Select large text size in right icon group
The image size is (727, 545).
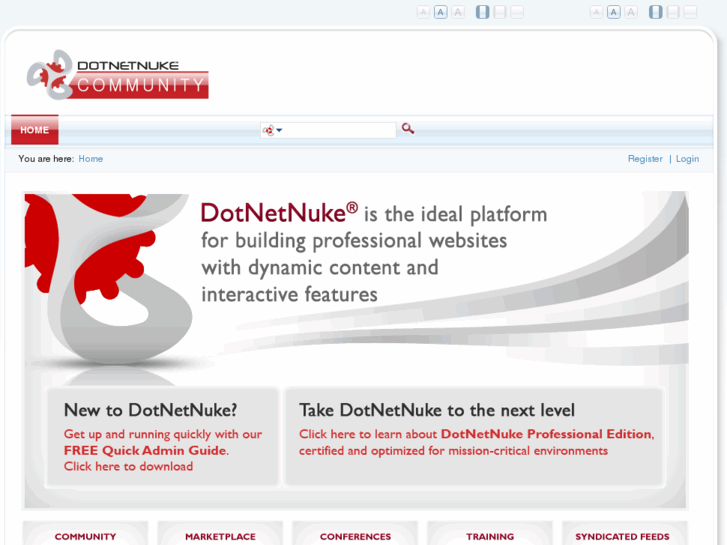[x=631, y=12]
